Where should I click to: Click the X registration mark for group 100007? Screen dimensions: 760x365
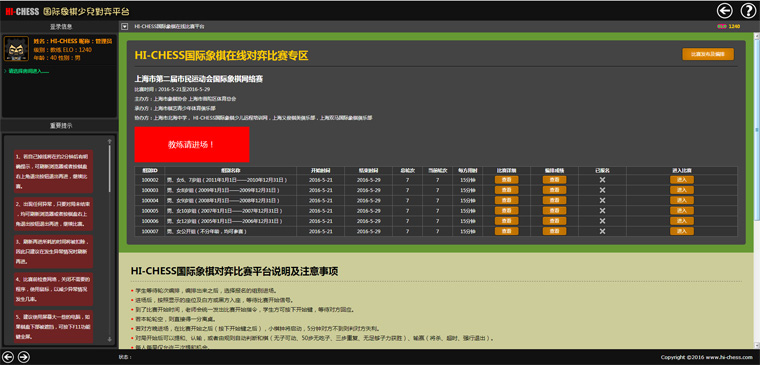coord(602,231)
